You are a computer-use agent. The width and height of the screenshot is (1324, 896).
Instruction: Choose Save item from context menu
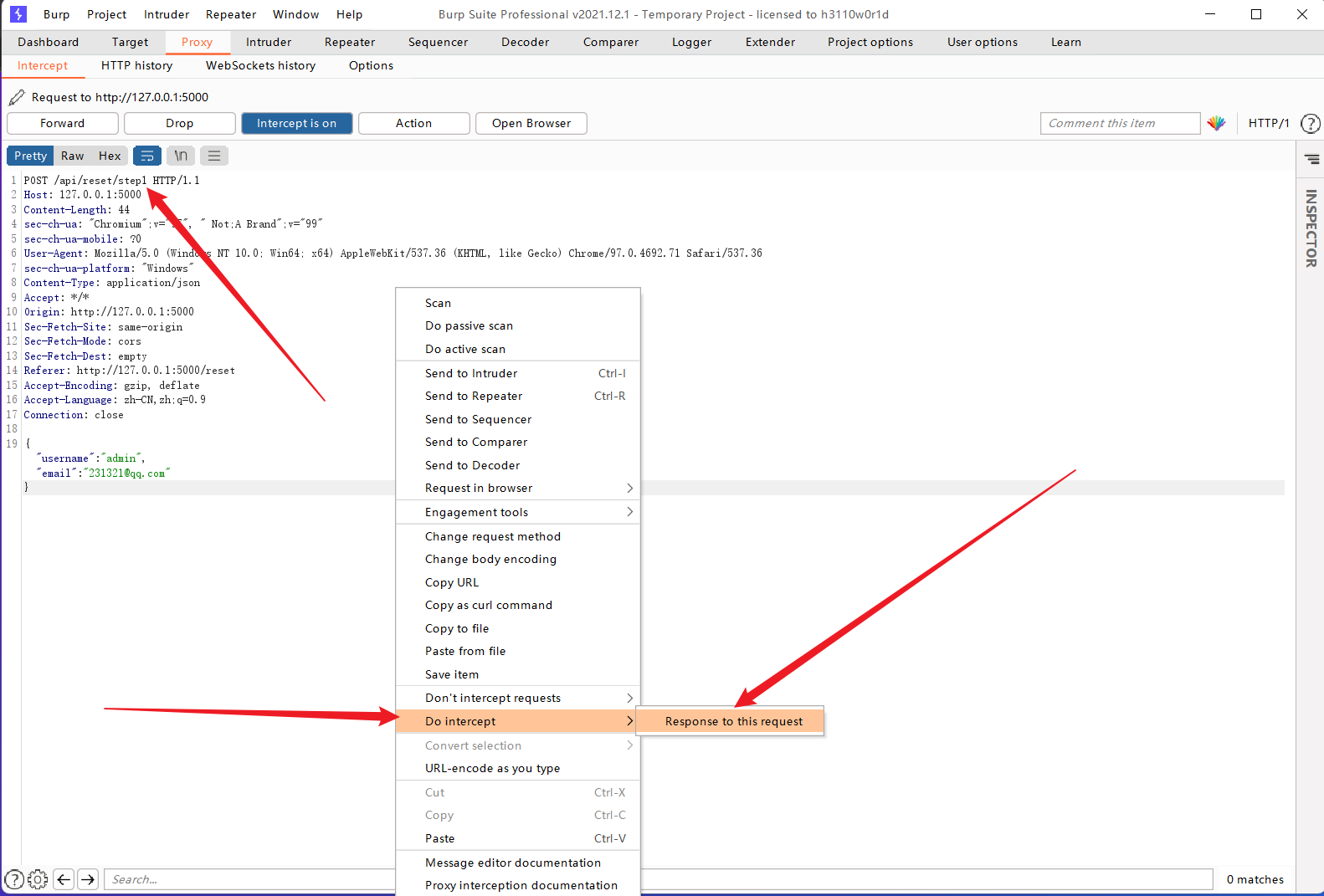pos(518,674)
